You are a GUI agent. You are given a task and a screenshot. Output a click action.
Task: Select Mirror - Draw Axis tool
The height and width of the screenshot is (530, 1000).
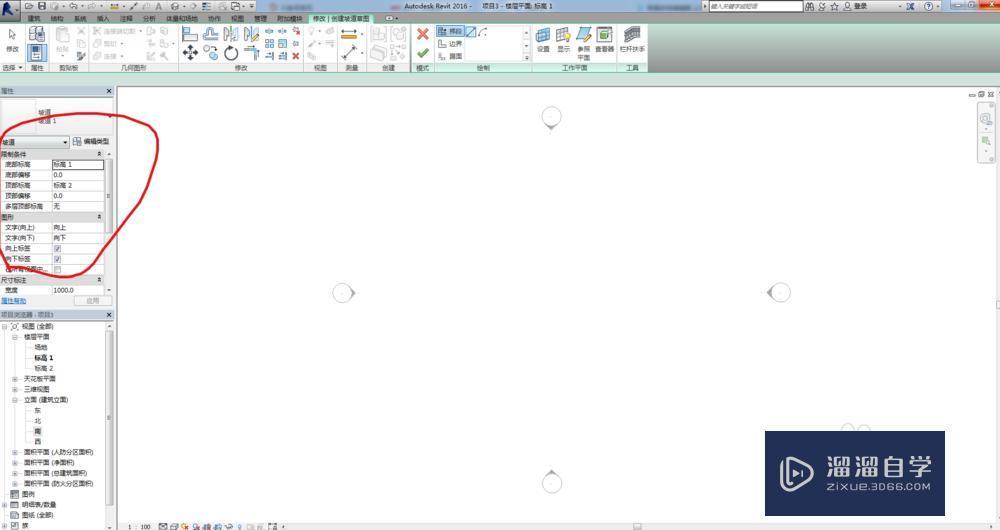point(251,34)
